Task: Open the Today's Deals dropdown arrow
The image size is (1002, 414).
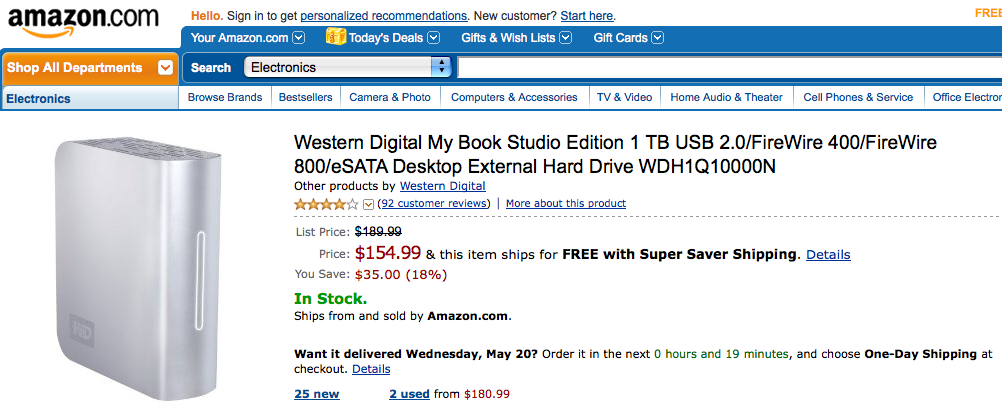Action: (x=433, y=38)
